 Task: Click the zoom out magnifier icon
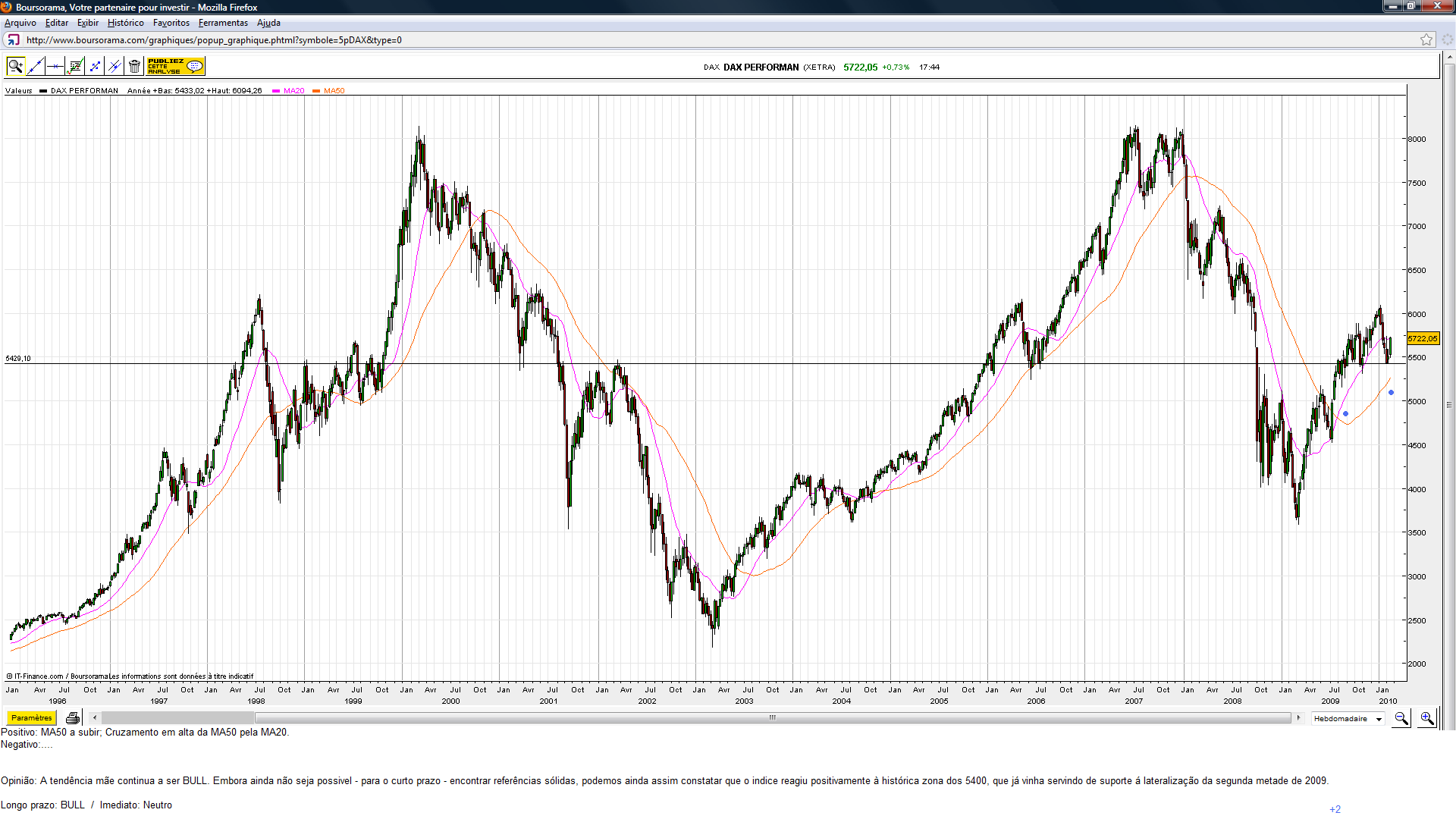point(1401,718)
